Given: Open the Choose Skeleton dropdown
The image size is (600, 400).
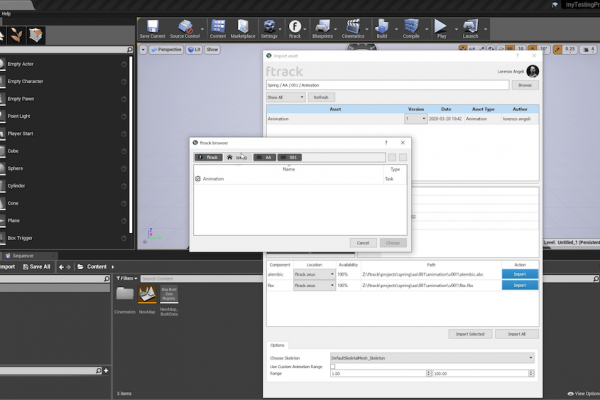Looking at the screenshot, I should pos(432,358).
